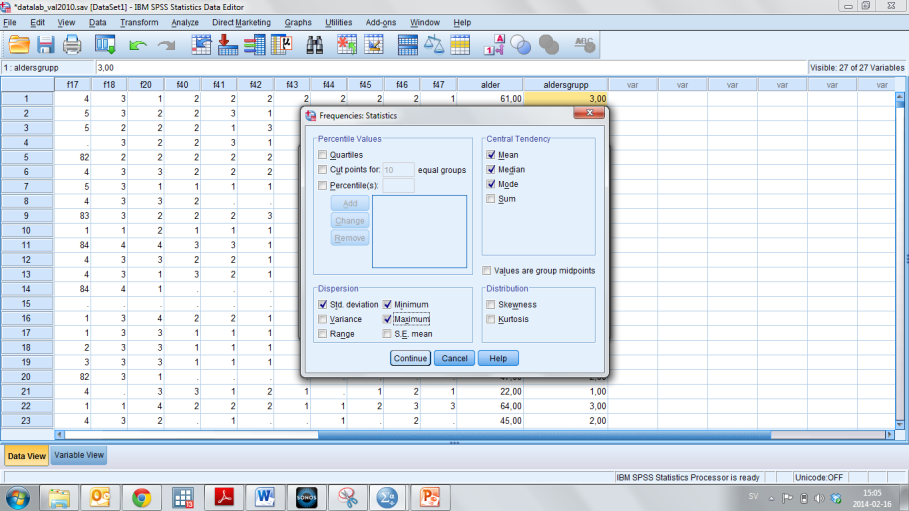
Task: Click Cancel in the Statistics dialog
Action: coord(454,358)
